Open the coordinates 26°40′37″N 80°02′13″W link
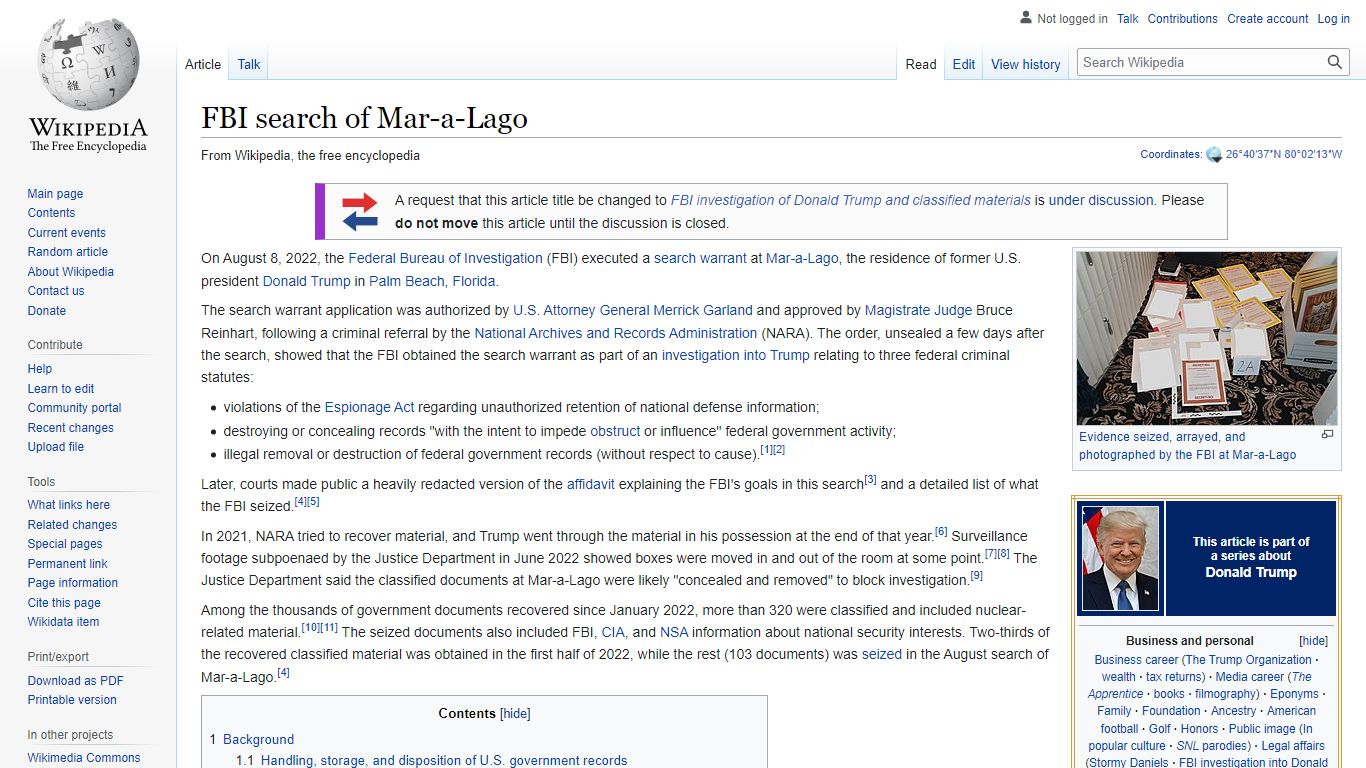The width and height of the screenshot is (1366, 768). click(1284, 155)
